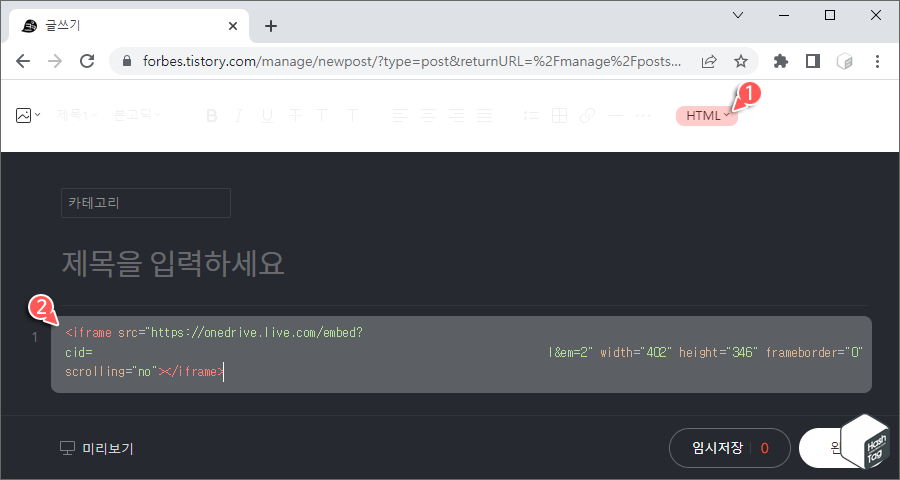Open the text background color tool
Viewport: 900px width, 480px height.
click(x=352, y=116)
